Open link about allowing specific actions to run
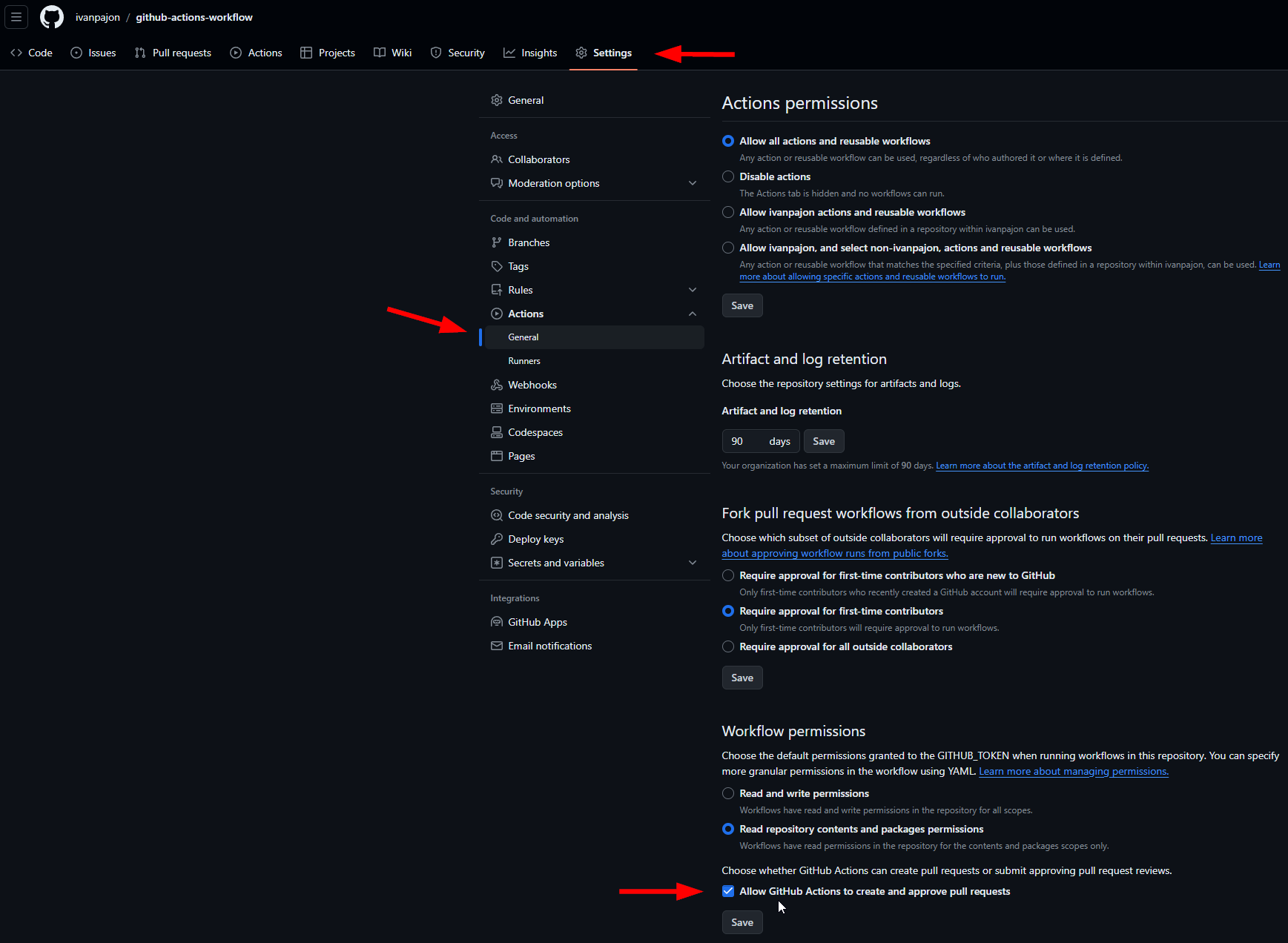 point(873,277)
